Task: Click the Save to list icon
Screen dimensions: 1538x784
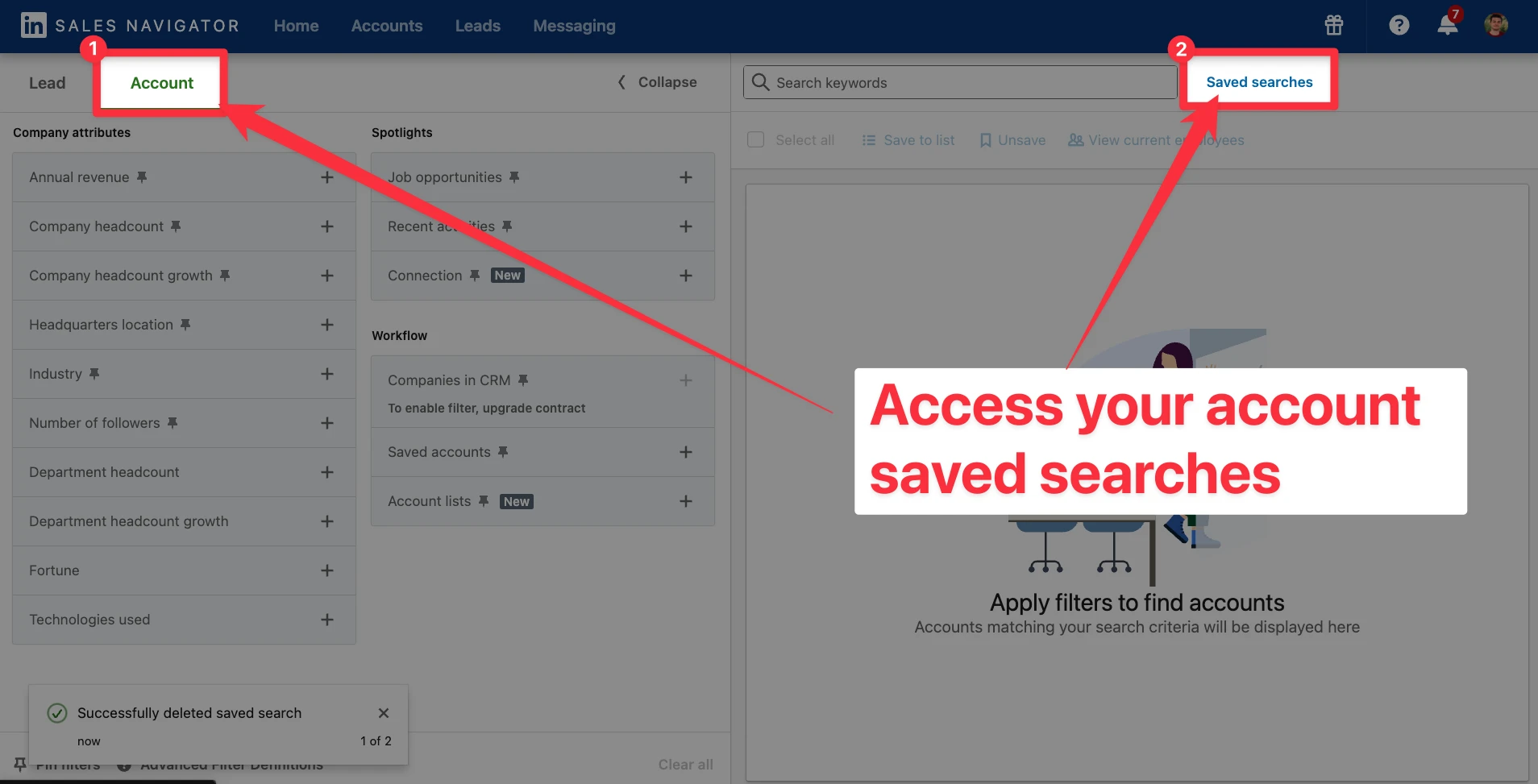Action: pyautogui.click(x=868, y=140)
